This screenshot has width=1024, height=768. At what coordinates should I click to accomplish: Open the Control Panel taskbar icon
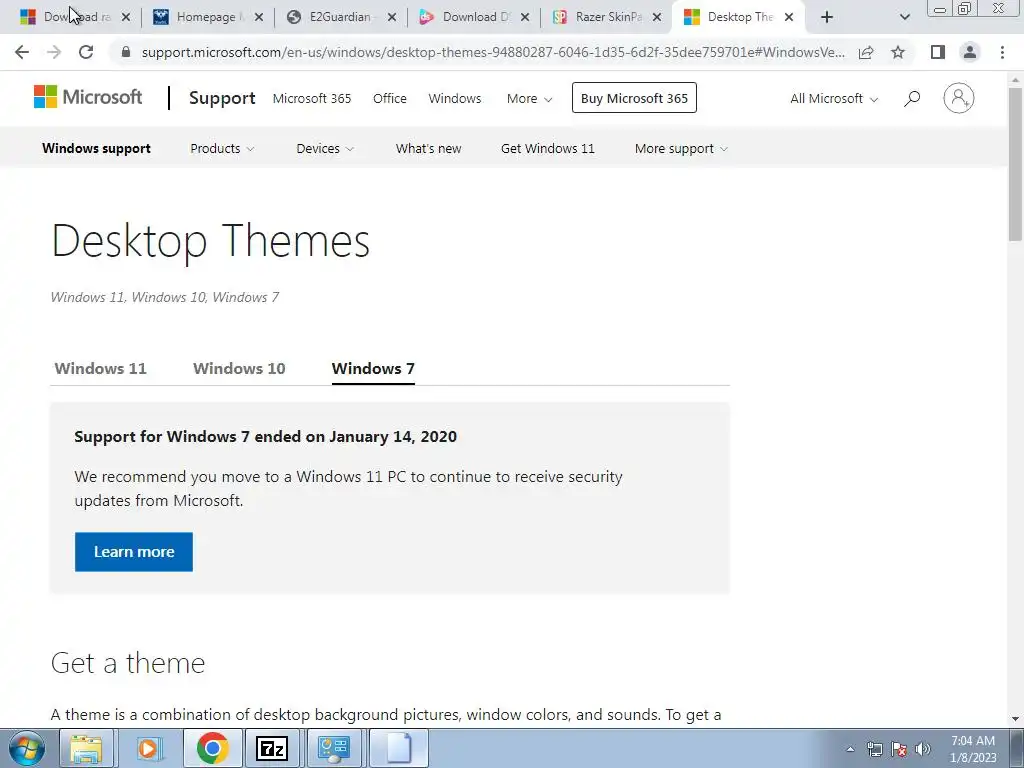tap(334, 748)
